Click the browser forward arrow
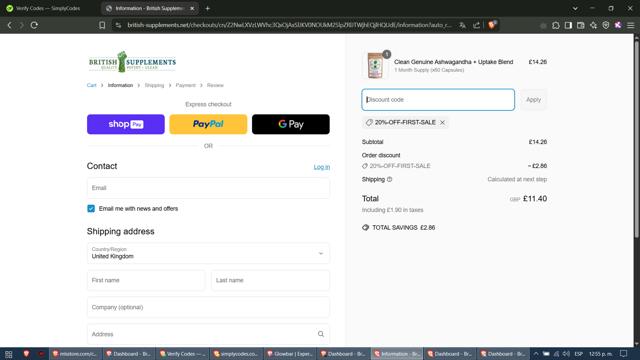 pyautogui.click(x=22, y=25)
